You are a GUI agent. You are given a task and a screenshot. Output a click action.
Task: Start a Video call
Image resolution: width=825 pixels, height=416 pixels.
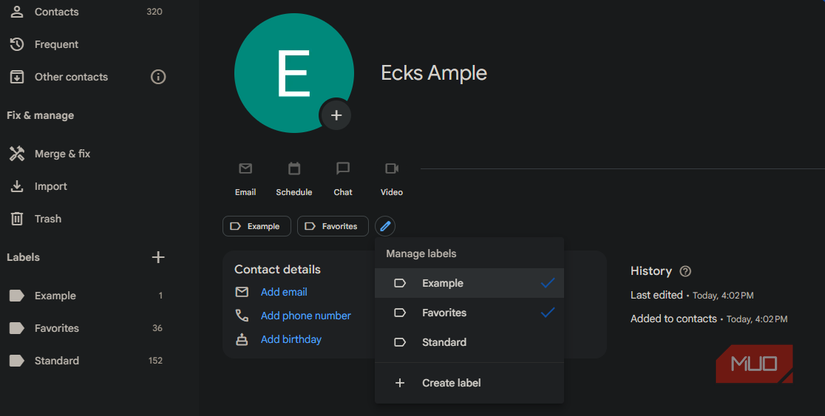pos(392,169)
